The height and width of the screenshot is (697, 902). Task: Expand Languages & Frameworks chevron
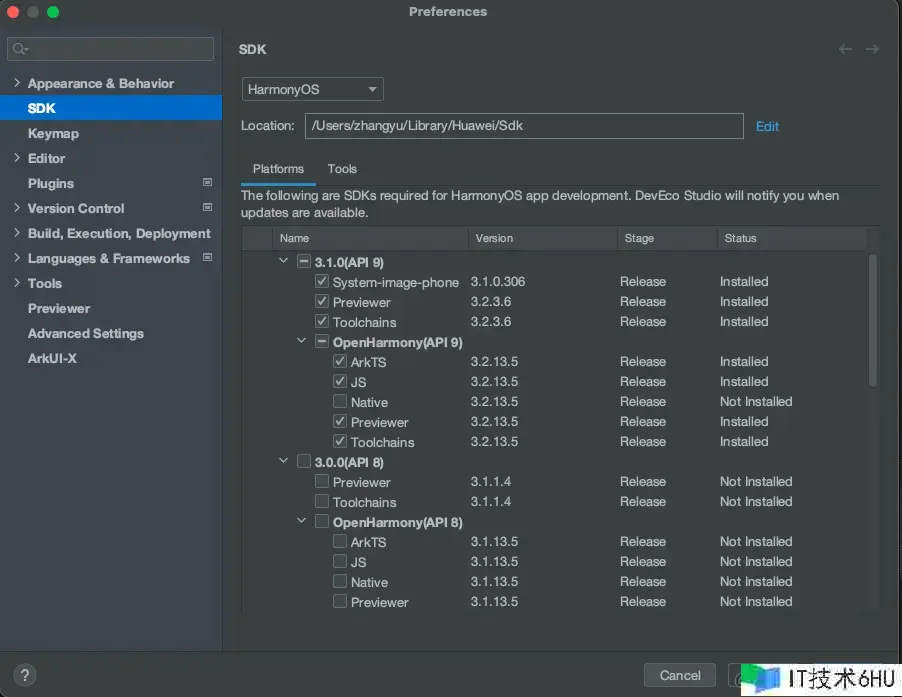(17, 258)
